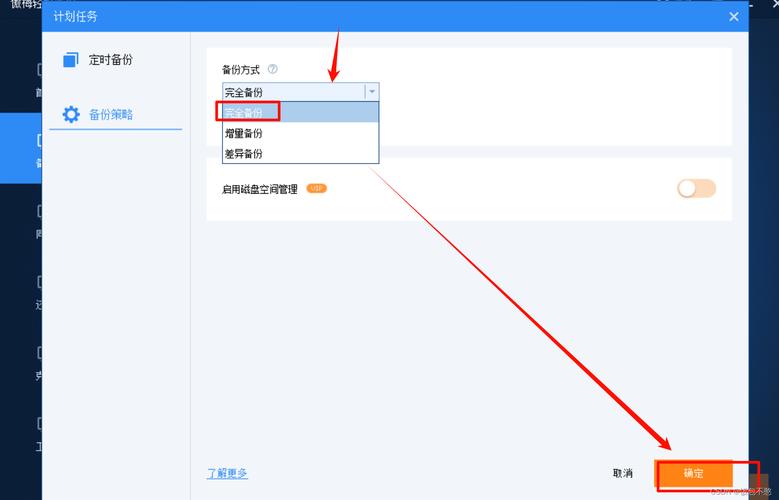779x500 pixels.
Task: Collapse the 备份方式 dropdown arrow
Action: coord(372,92)
